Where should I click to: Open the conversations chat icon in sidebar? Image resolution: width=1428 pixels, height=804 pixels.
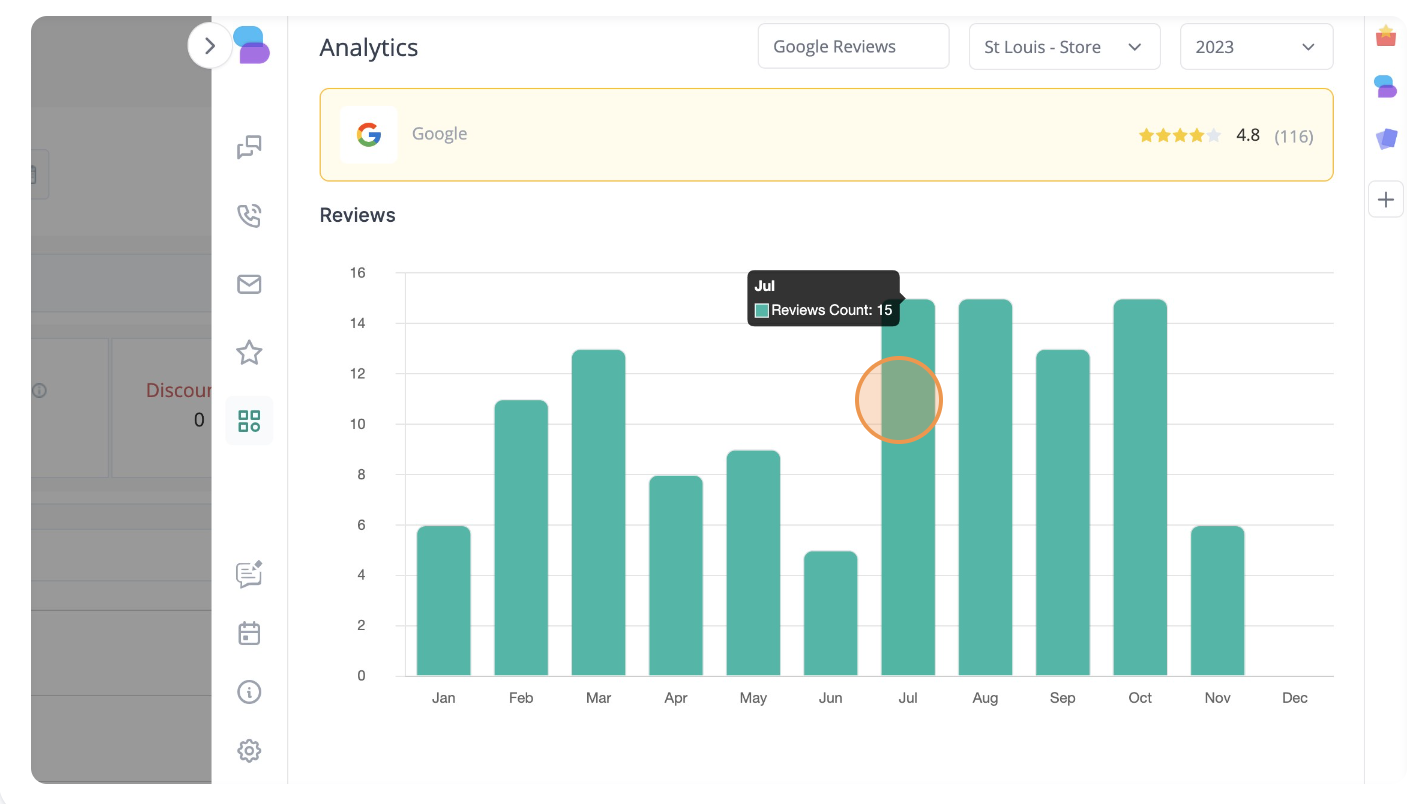249,148
